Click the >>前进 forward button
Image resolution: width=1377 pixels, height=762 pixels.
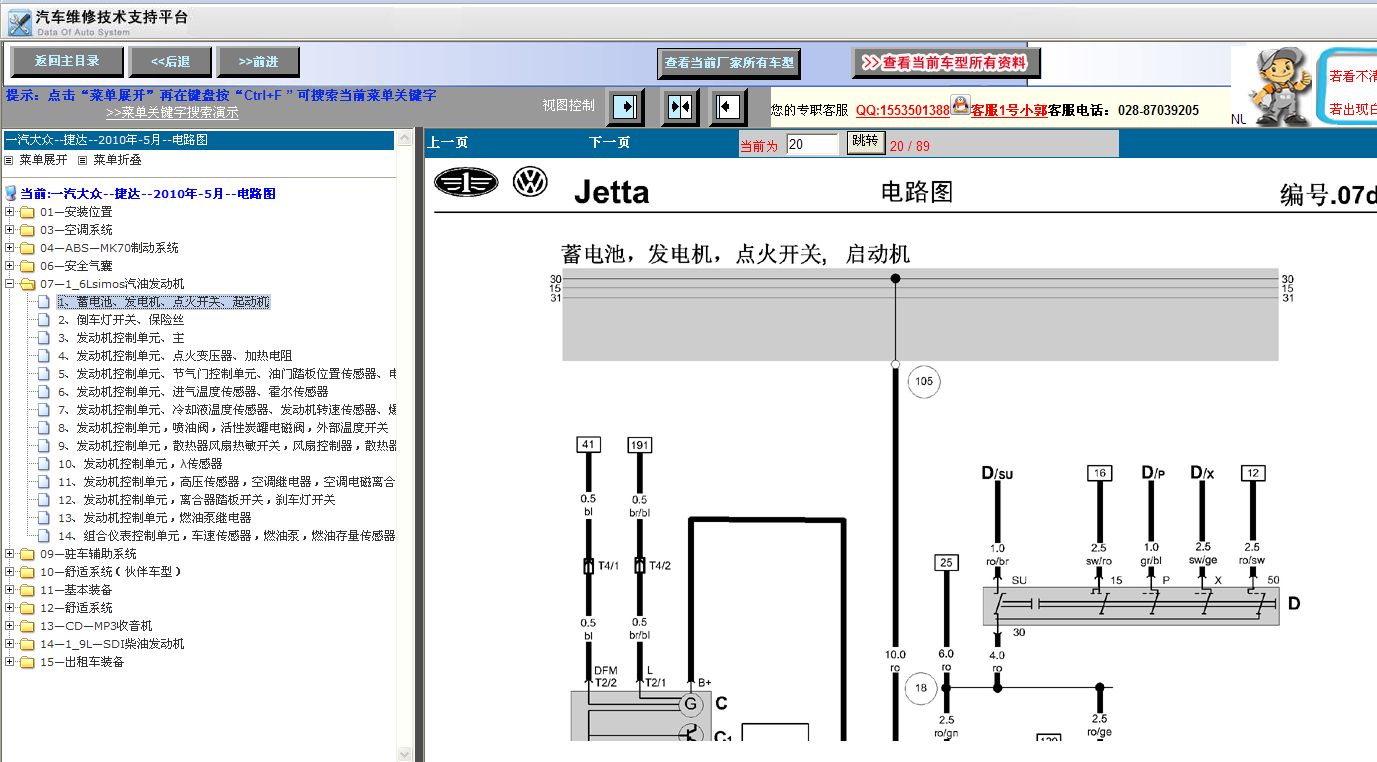tap(258, 62)
